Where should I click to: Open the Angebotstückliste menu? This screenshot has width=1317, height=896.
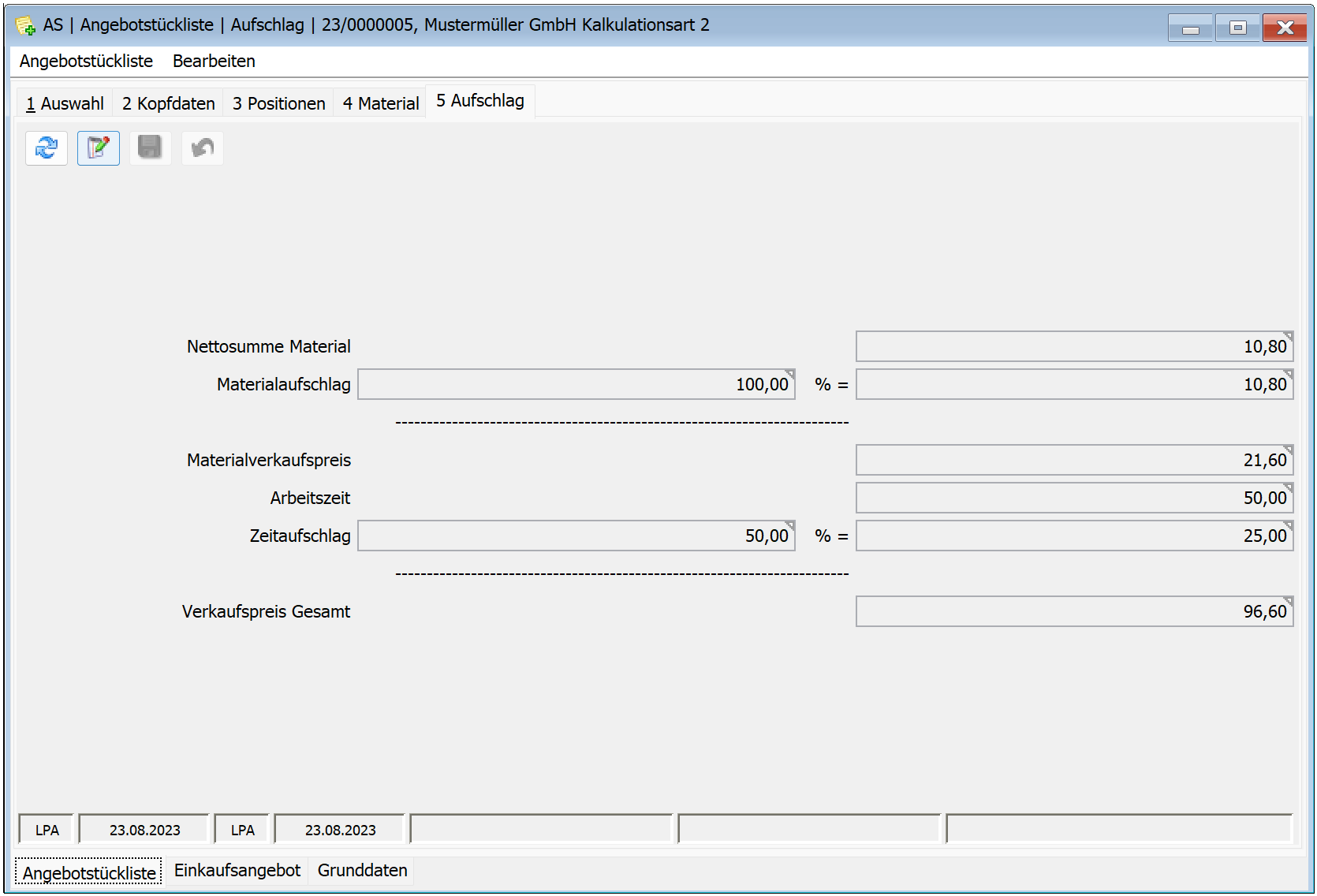pyautogui.click(x=86, y=62)
